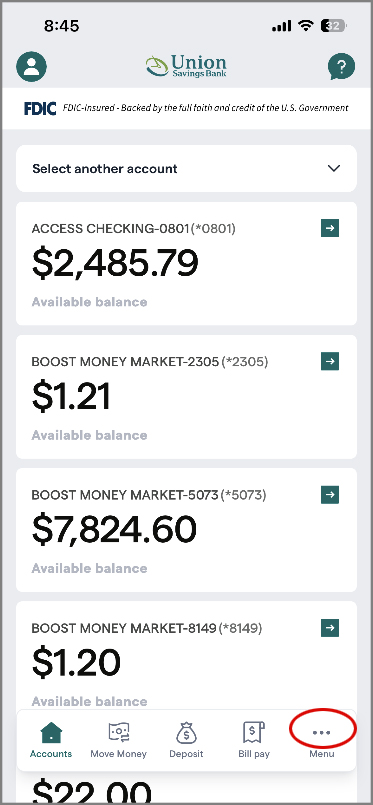Tap the help question mark icon

pyautogui.click(x=341, y=66)
